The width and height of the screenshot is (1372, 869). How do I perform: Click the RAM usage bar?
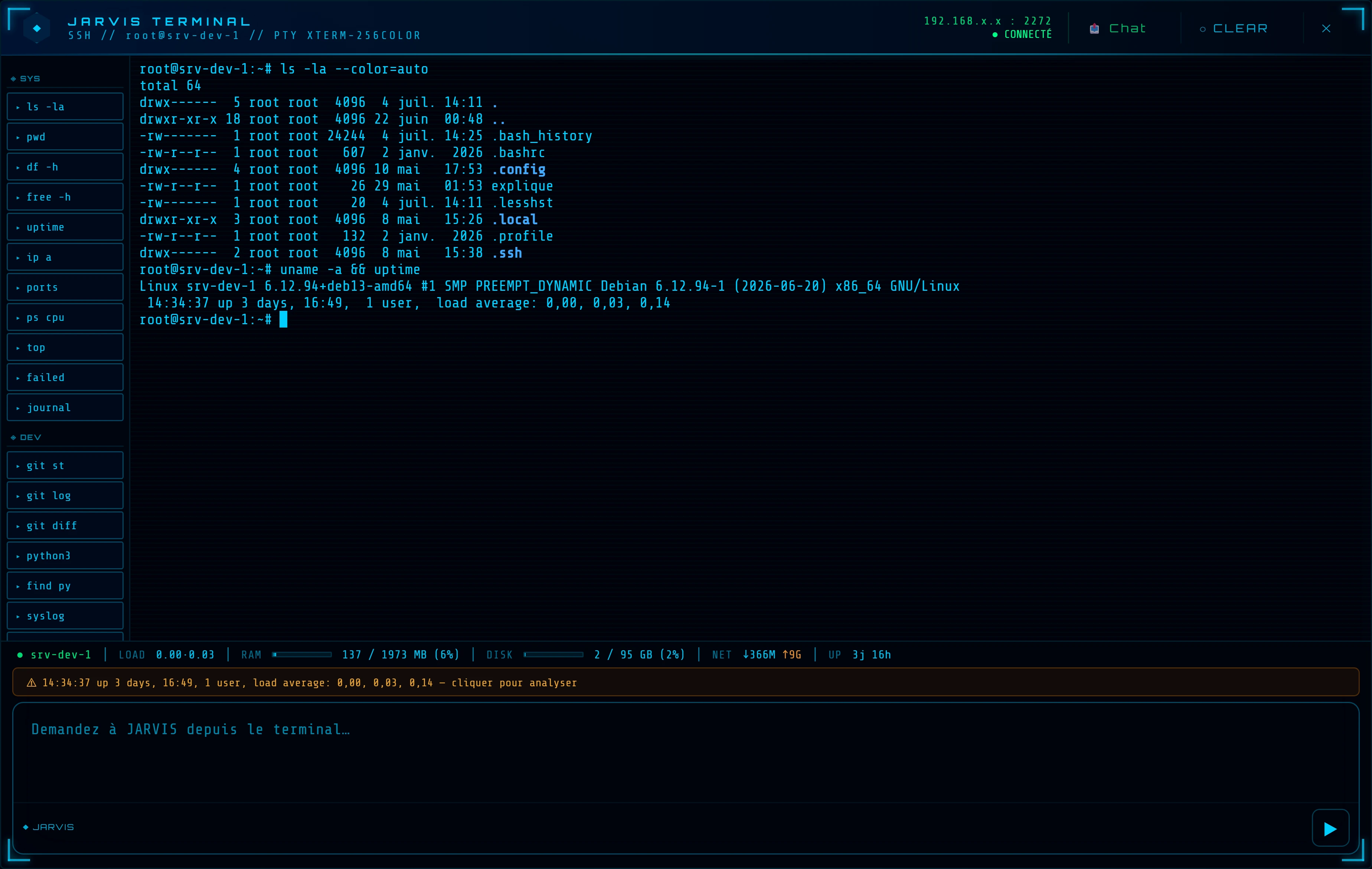coord(302,655)
